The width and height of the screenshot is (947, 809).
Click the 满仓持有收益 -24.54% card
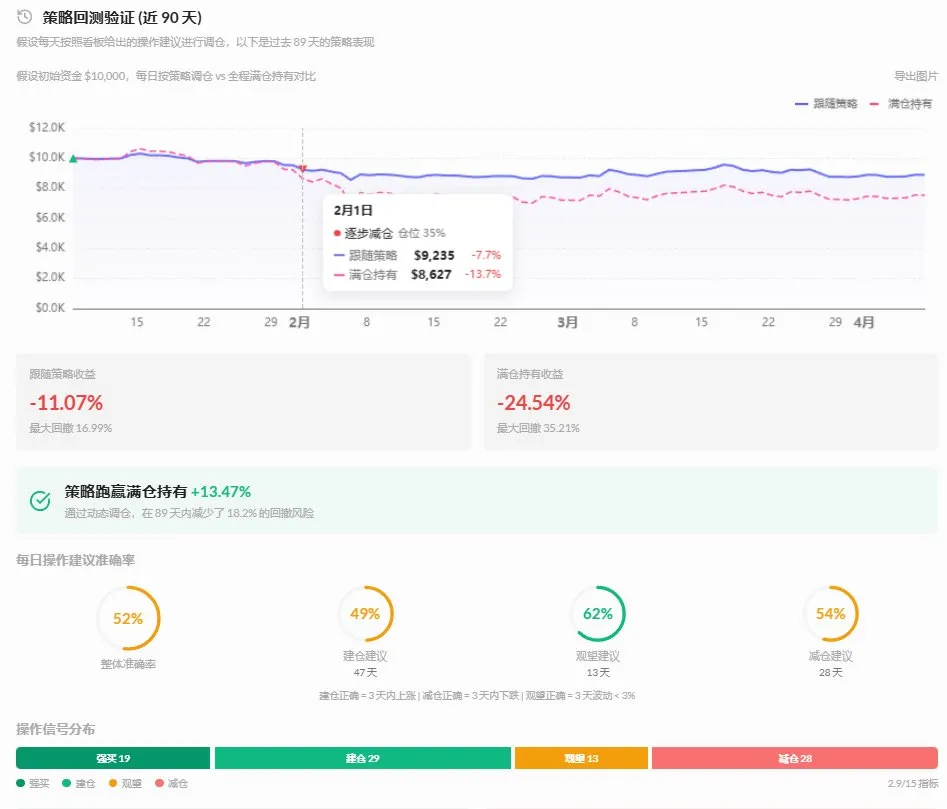click(x=710, y=401)
